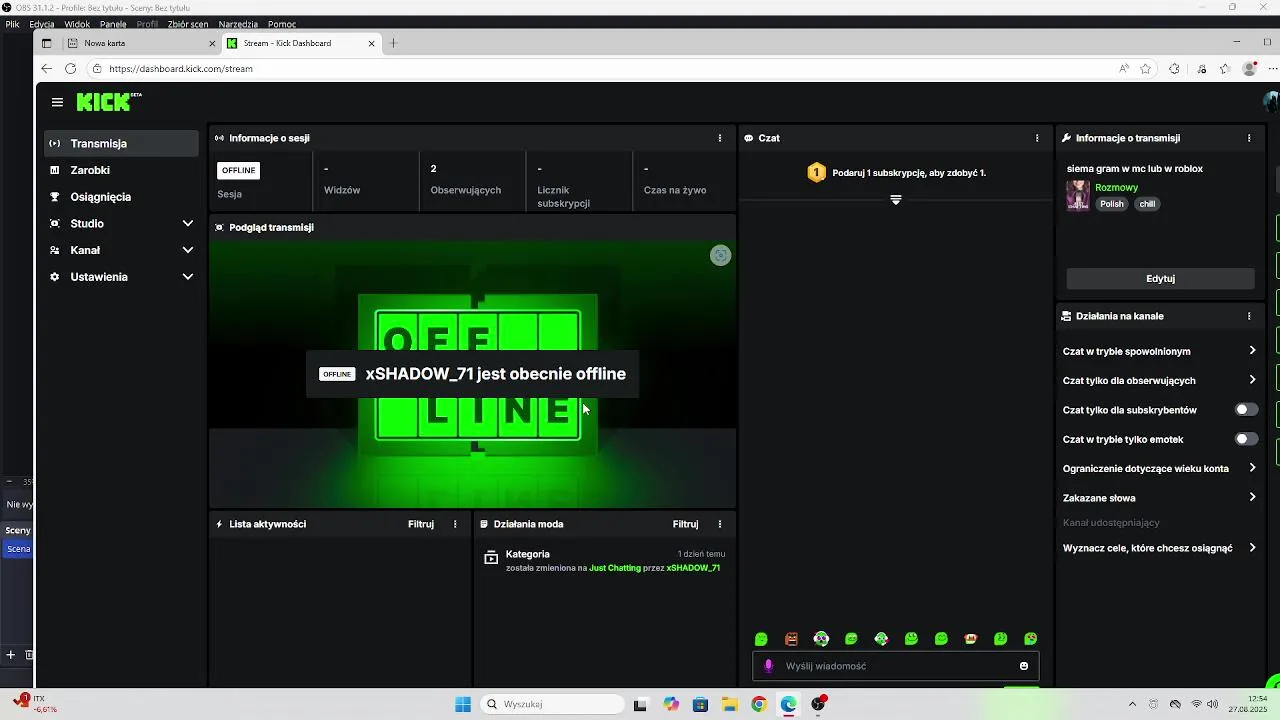Viewport: 1280px width, 720px height.
Task: Open Ograniczenie dotyczące wieku konta
Action: coord(1159,468)
